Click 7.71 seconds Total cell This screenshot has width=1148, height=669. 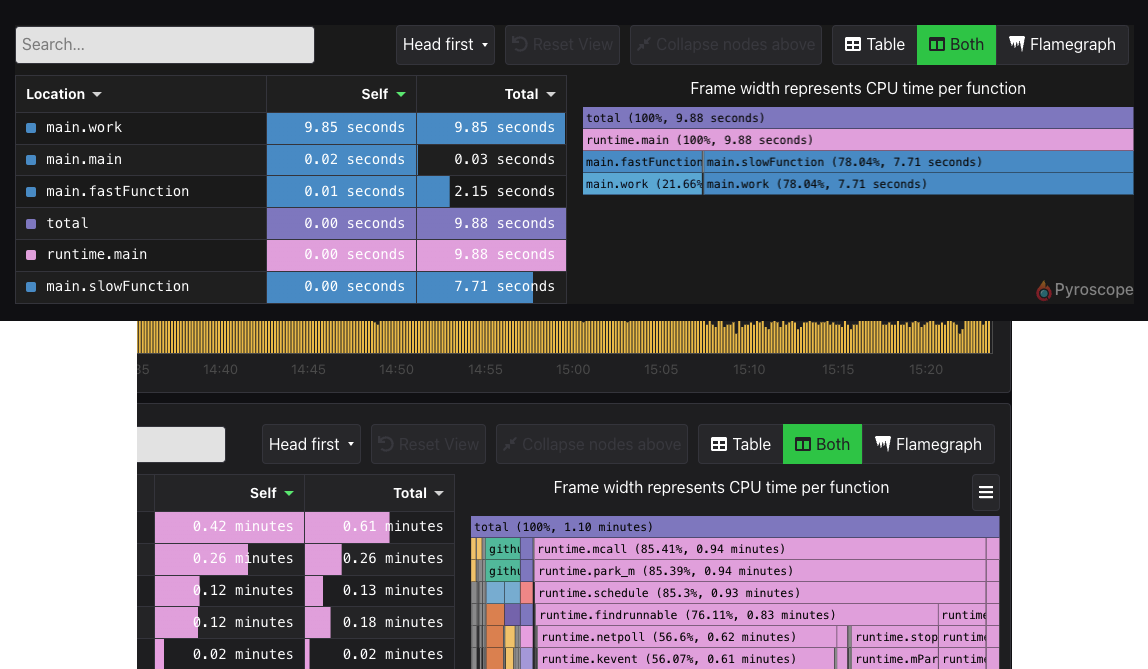491,287
